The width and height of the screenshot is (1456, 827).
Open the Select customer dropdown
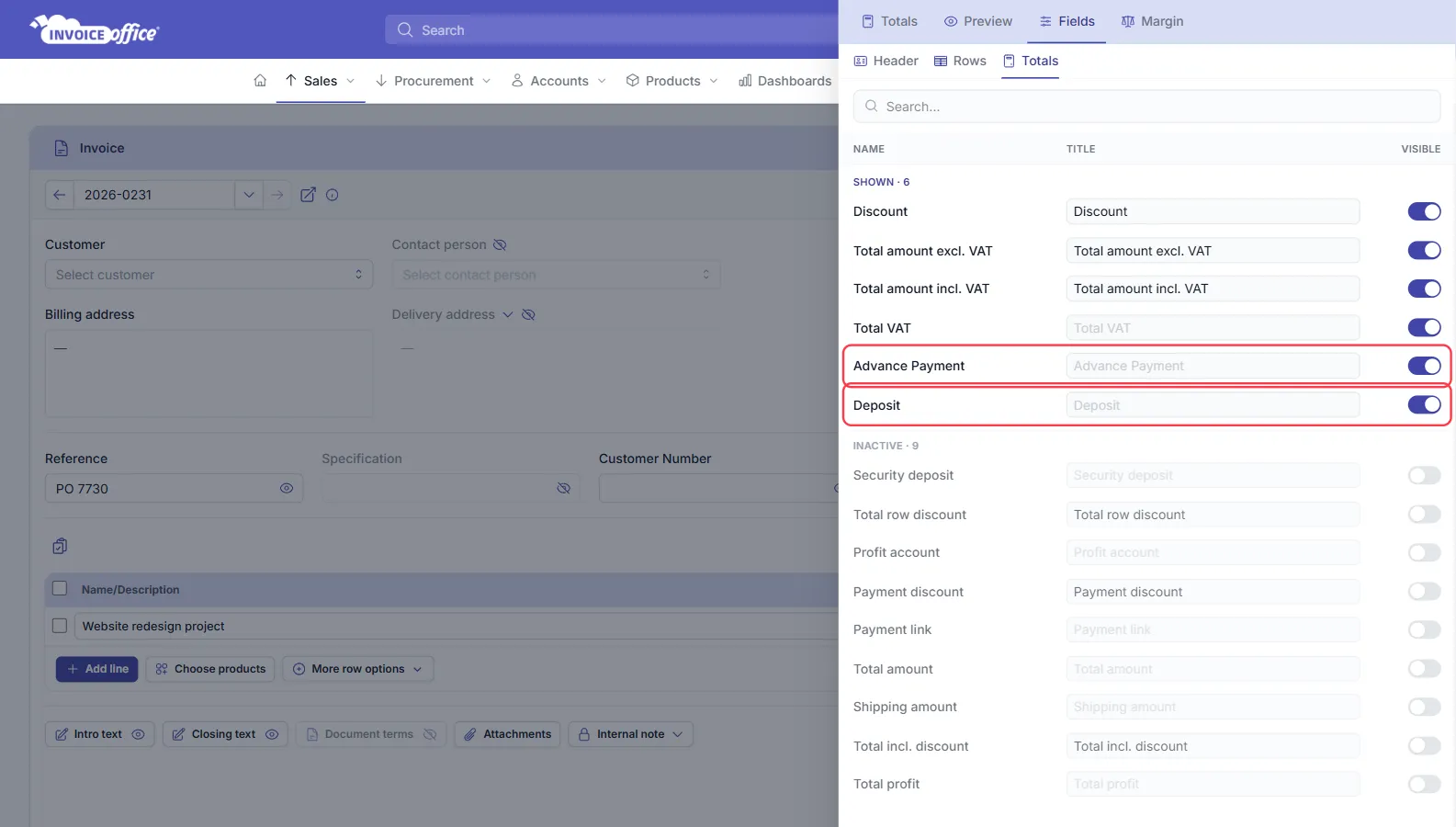click(x=209, y=275)
